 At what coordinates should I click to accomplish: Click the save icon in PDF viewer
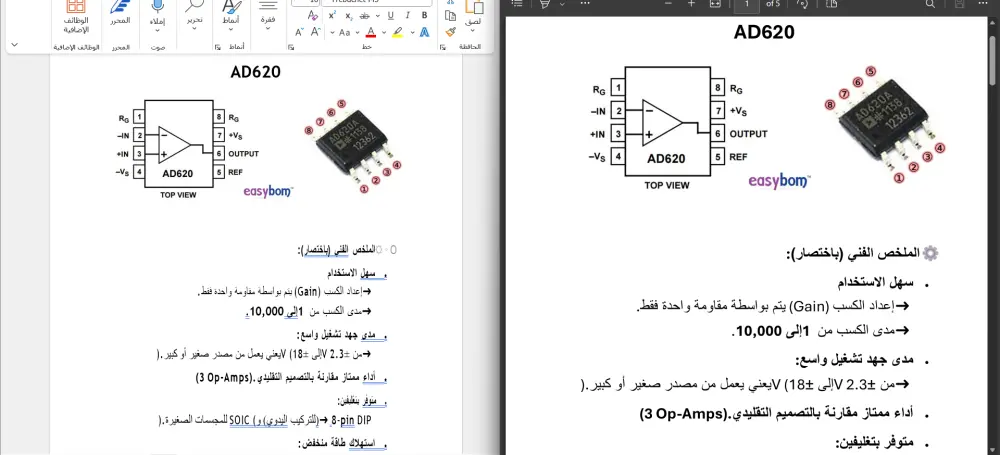pos(959,4)
